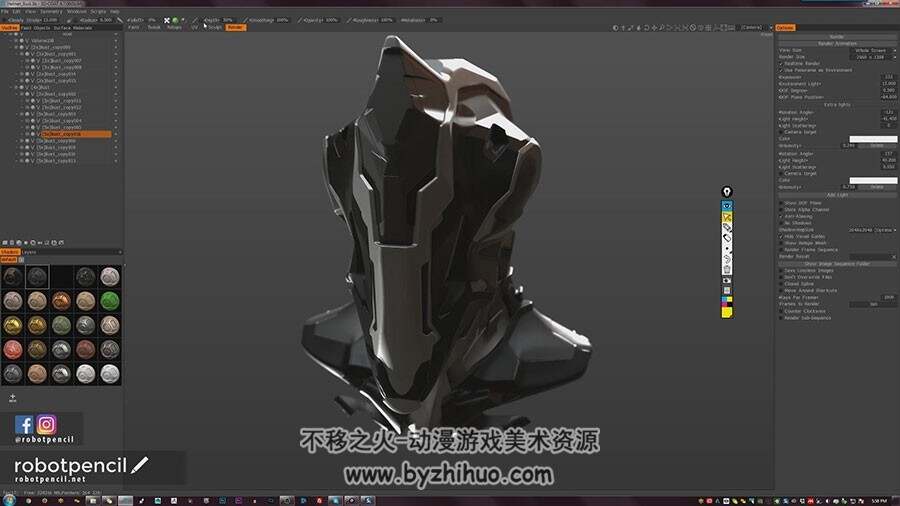900x506 pixels.
Task: Switch to the Retopo room tab
Action: coord(174,28)
